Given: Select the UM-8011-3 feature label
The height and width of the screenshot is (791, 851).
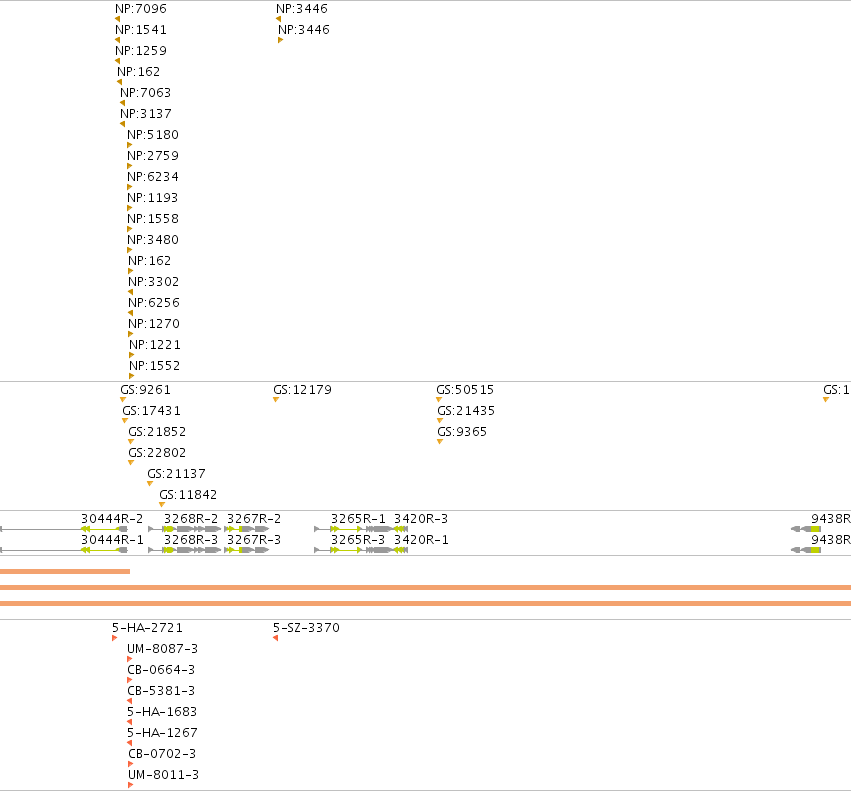Looking at the screenshot, I should pos(163,775).
